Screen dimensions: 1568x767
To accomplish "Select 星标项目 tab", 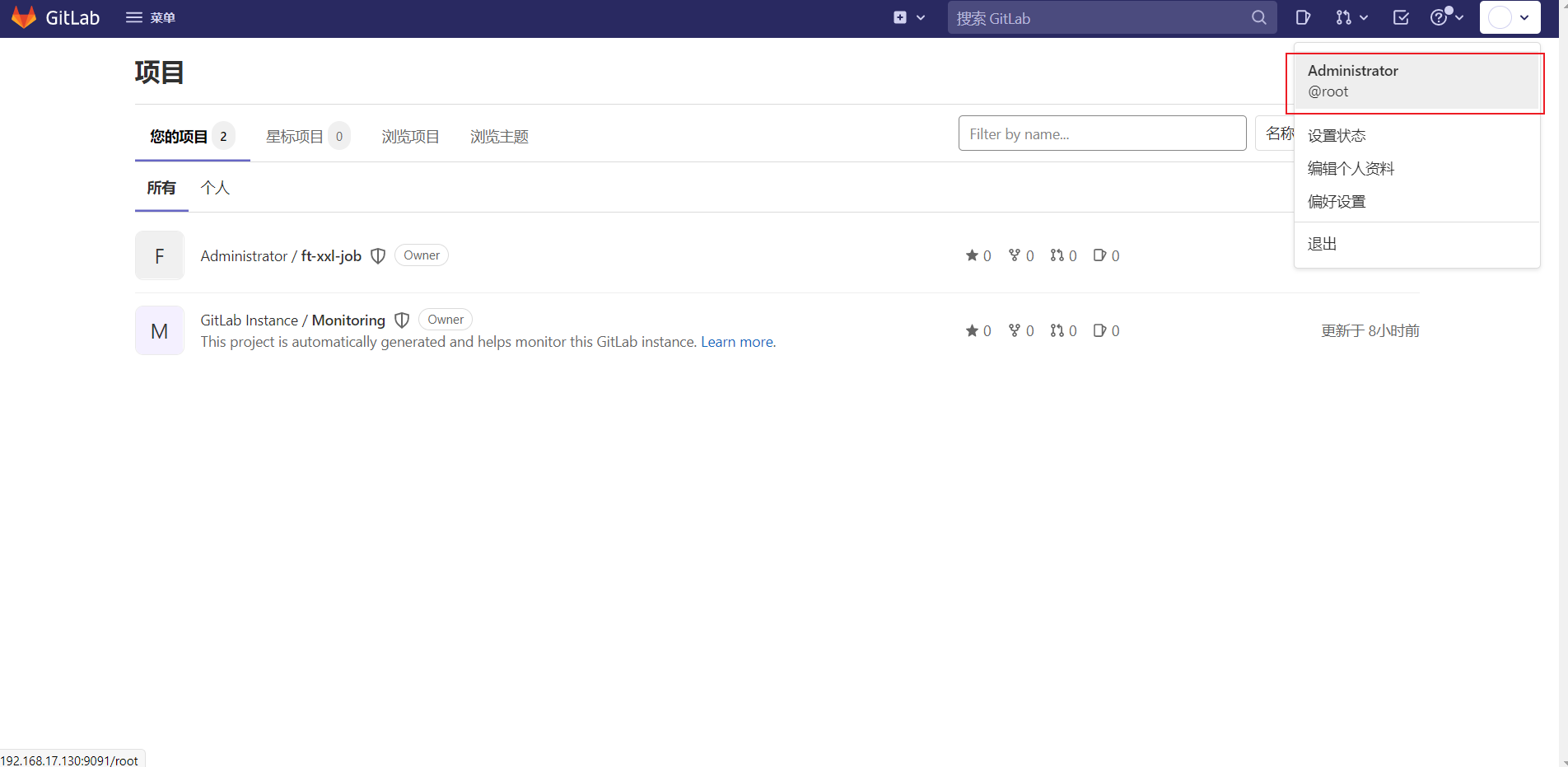I will (x=293, y=136).
